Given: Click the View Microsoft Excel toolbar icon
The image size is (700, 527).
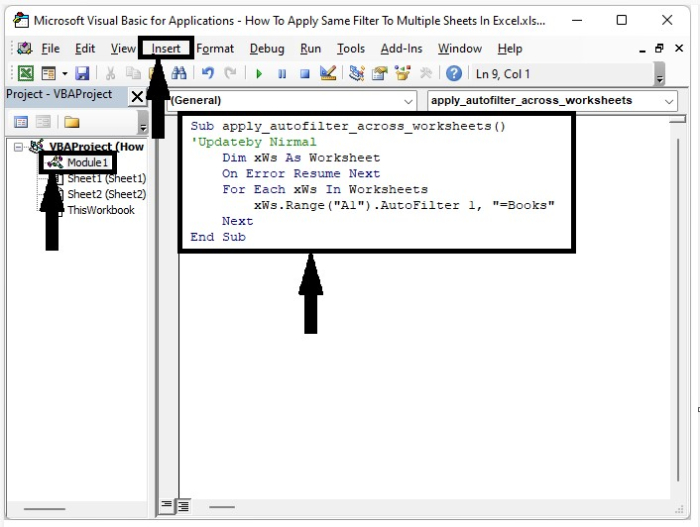Looking at the screenshot, I should point(25,73).
